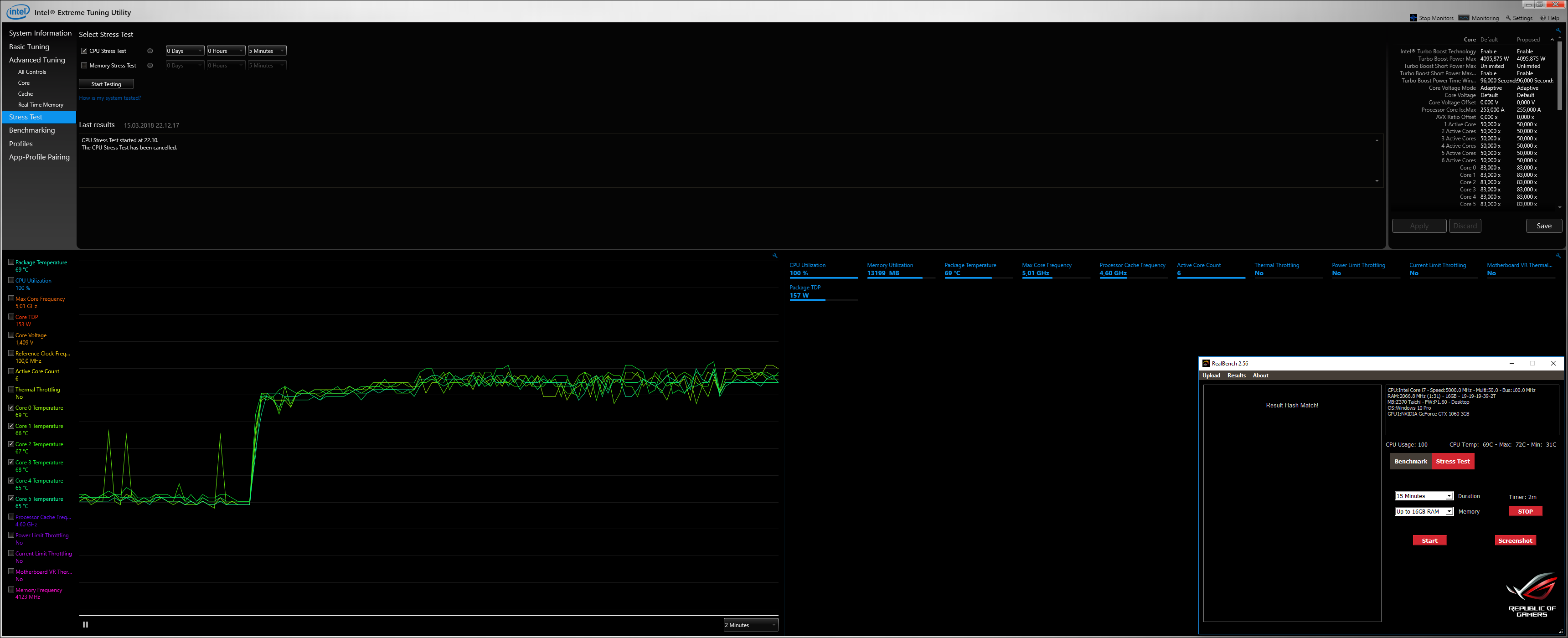Open RealBench 15 Minutes duration dropdown
This screenshot has height=638, width=1568.
(x=1424, y=495)
